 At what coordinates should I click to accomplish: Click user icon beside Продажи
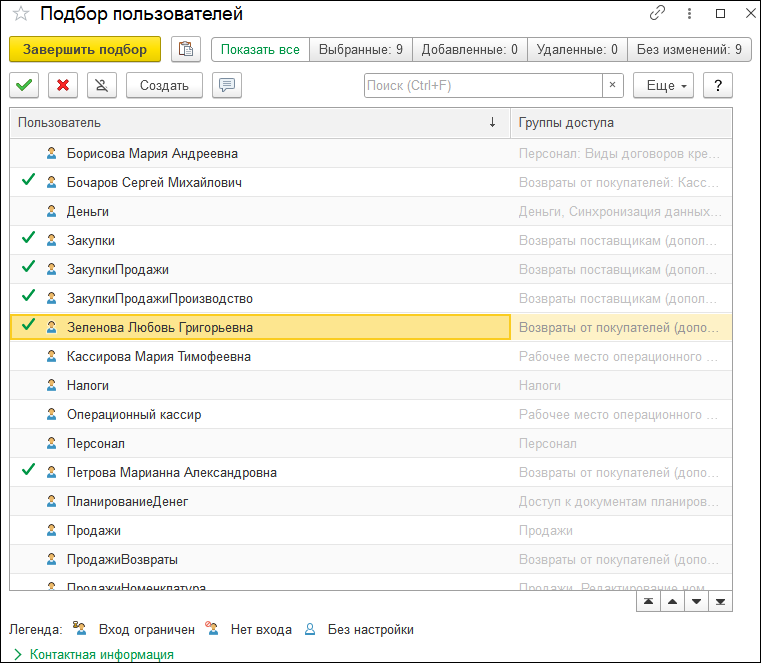[x=51, y=530]
